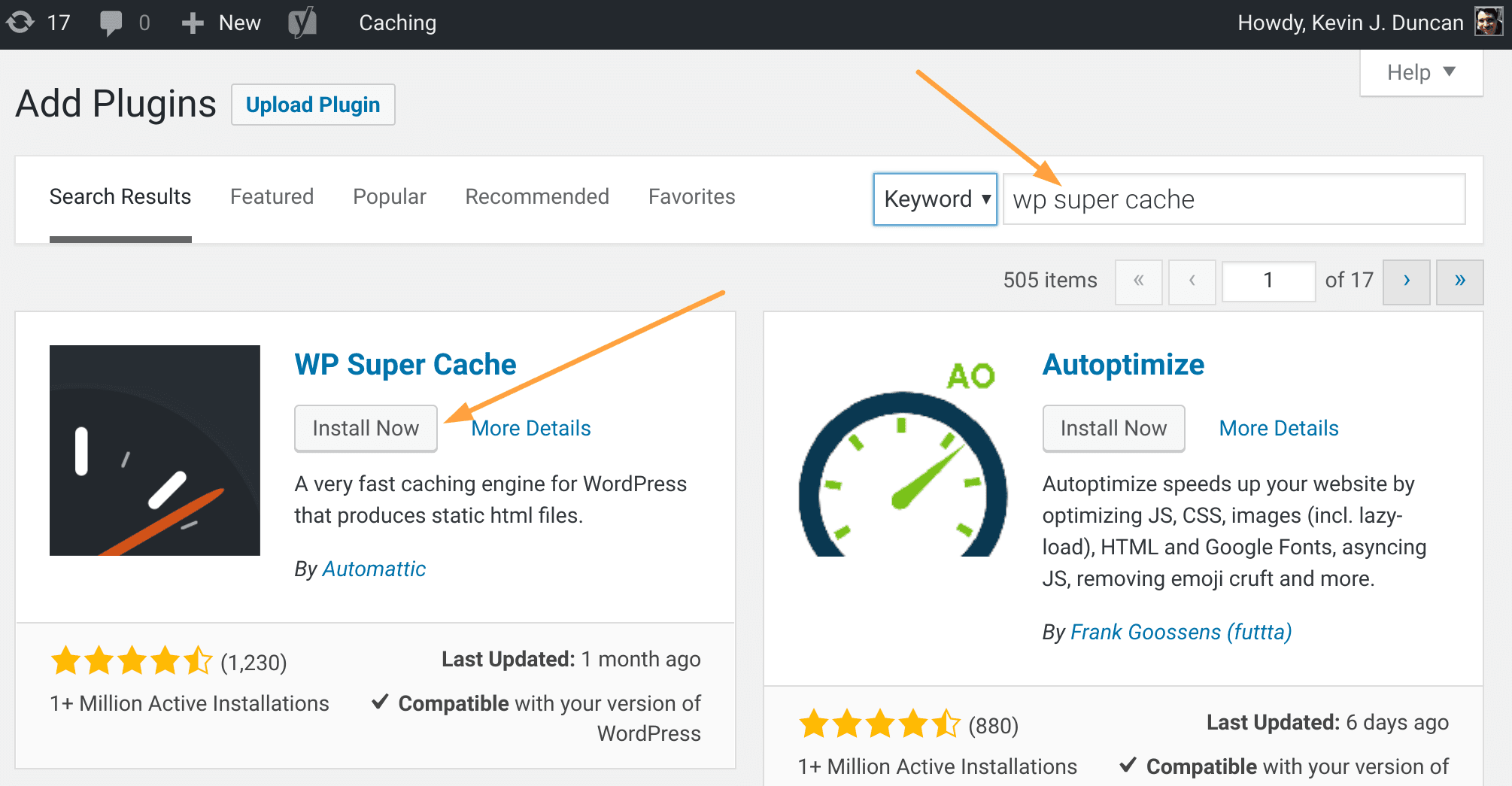
Task: Click the Add Plugins page heading
Action: (x=116, y=104)
